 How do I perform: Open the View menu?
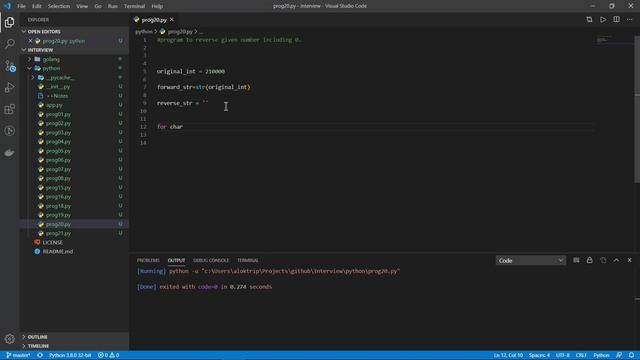pos(82,6)
